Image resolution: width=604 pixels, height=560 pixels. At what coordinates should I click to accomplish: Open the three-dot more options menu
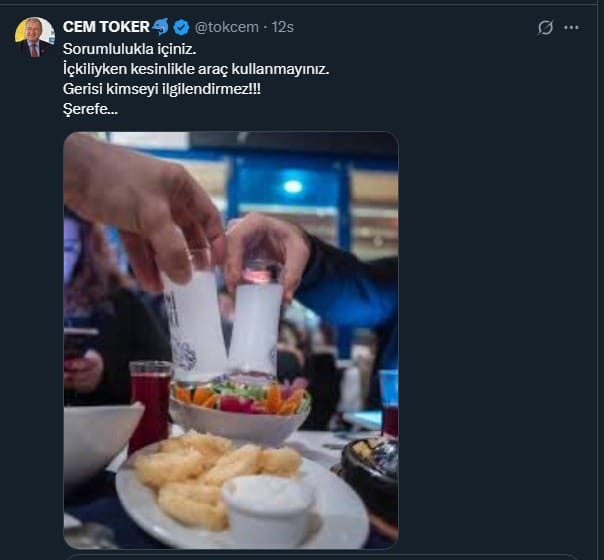[x=571, y=28]
